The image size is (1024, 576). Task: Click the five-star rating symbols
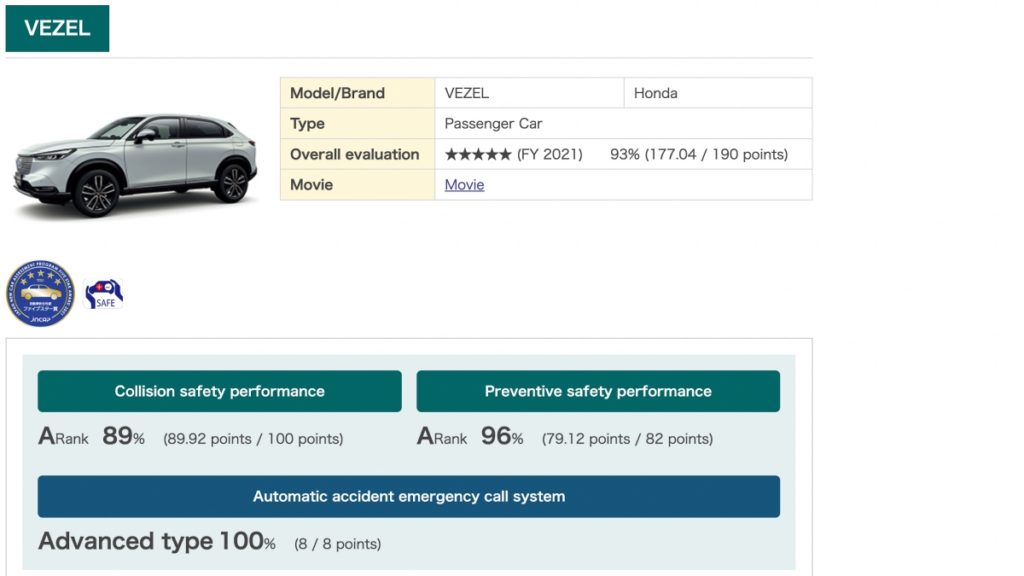tap(478, 154)
